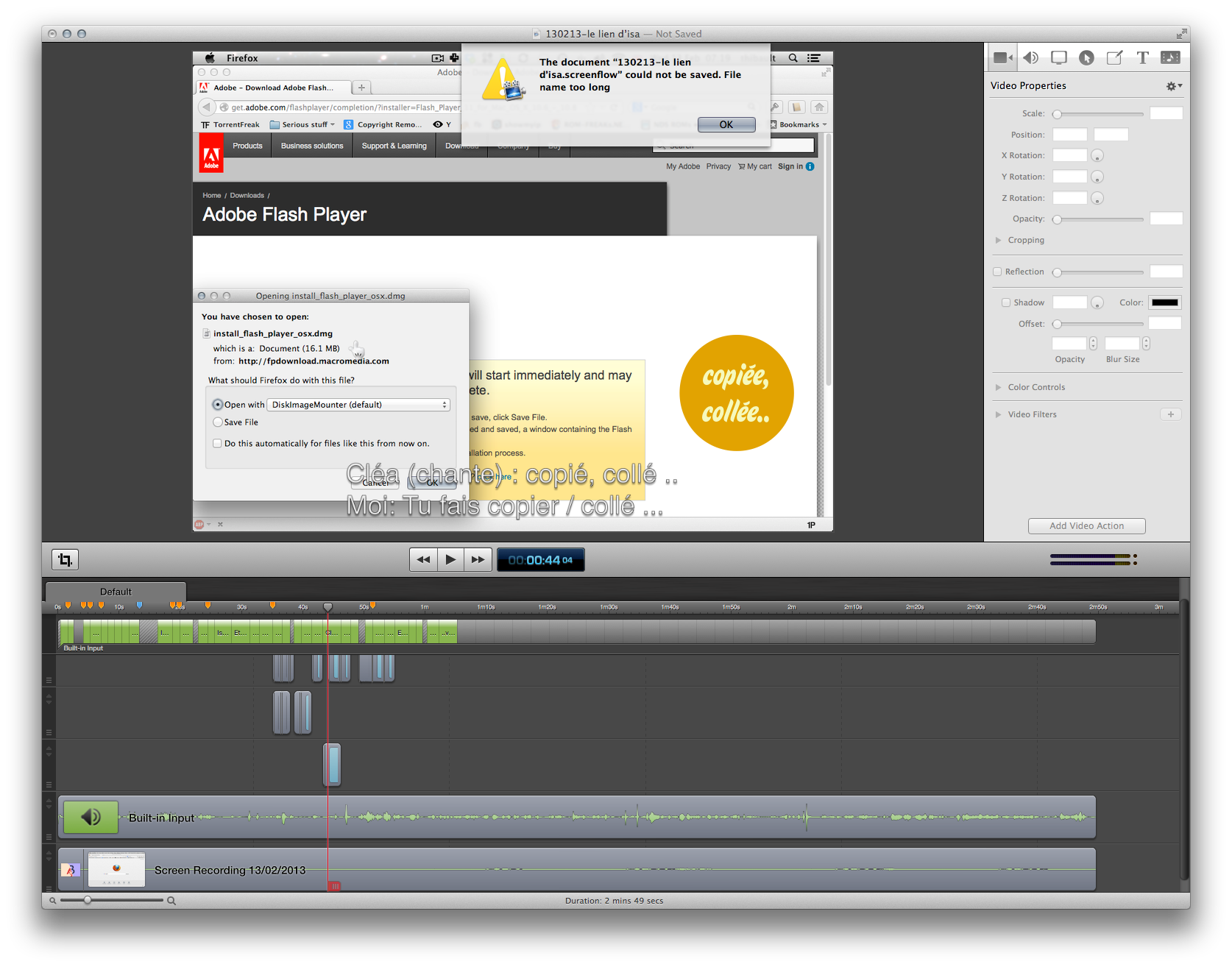Expand the Cropping section
Viewport: 1232px width, 967px height.
998,240
